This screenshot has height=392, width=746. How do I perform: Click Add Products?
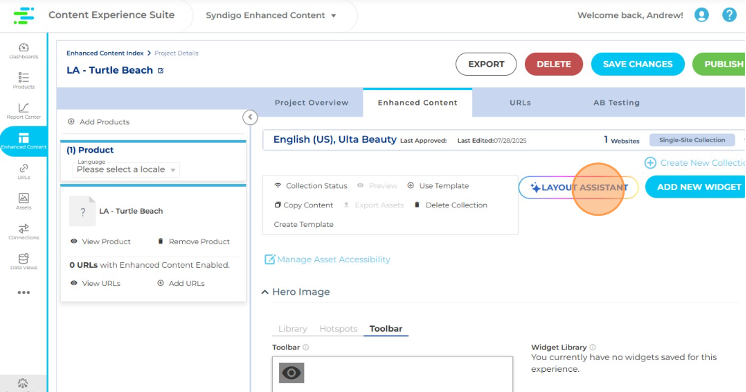pyautogui.click(x=99, y=122)
